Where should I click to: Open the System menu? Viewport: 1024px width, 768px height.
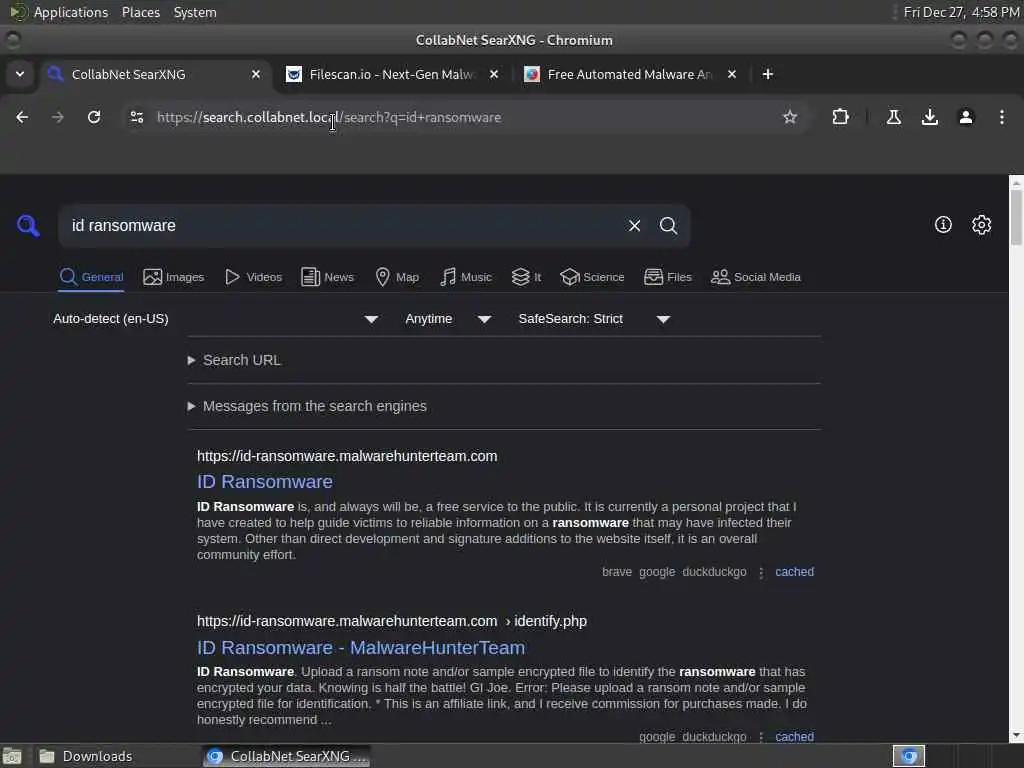(195, 12)
